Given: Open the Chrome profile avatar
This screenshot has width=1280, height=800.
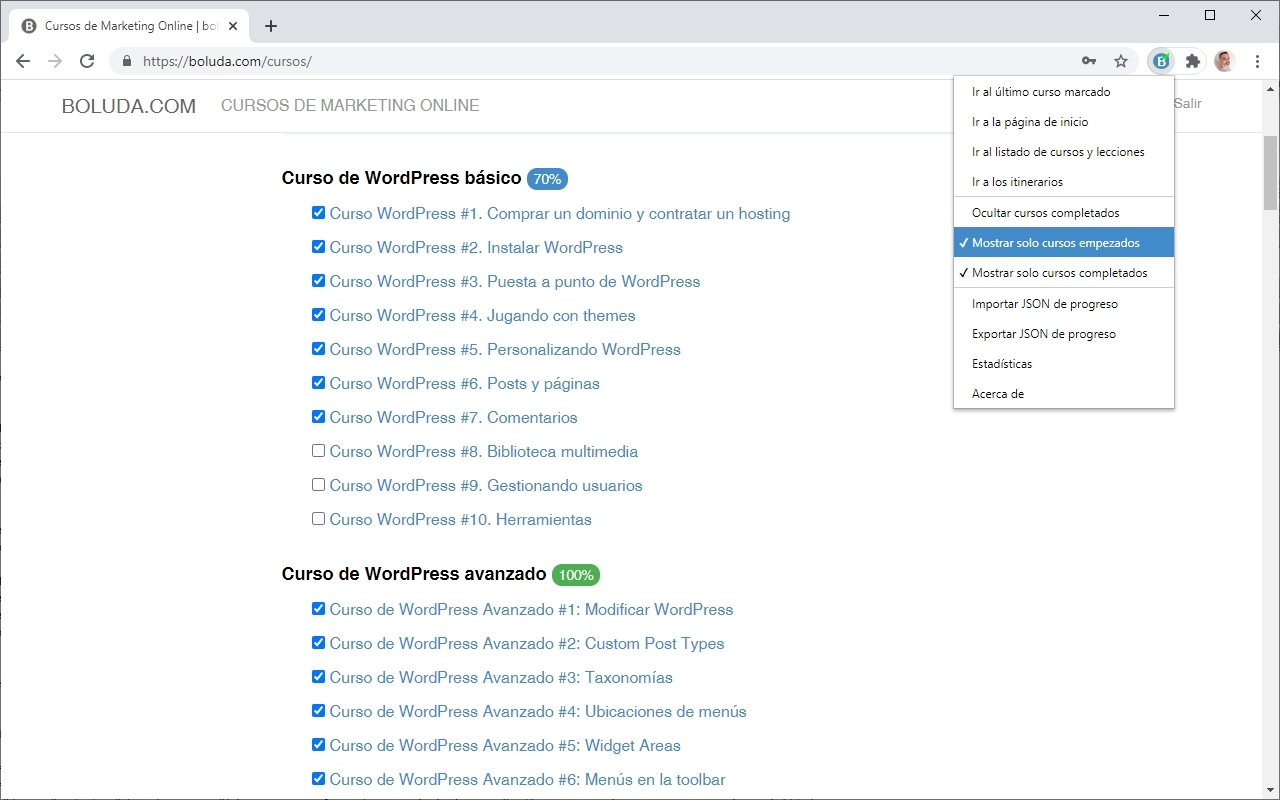Looking at the screenshot, I should point(1224,61).
